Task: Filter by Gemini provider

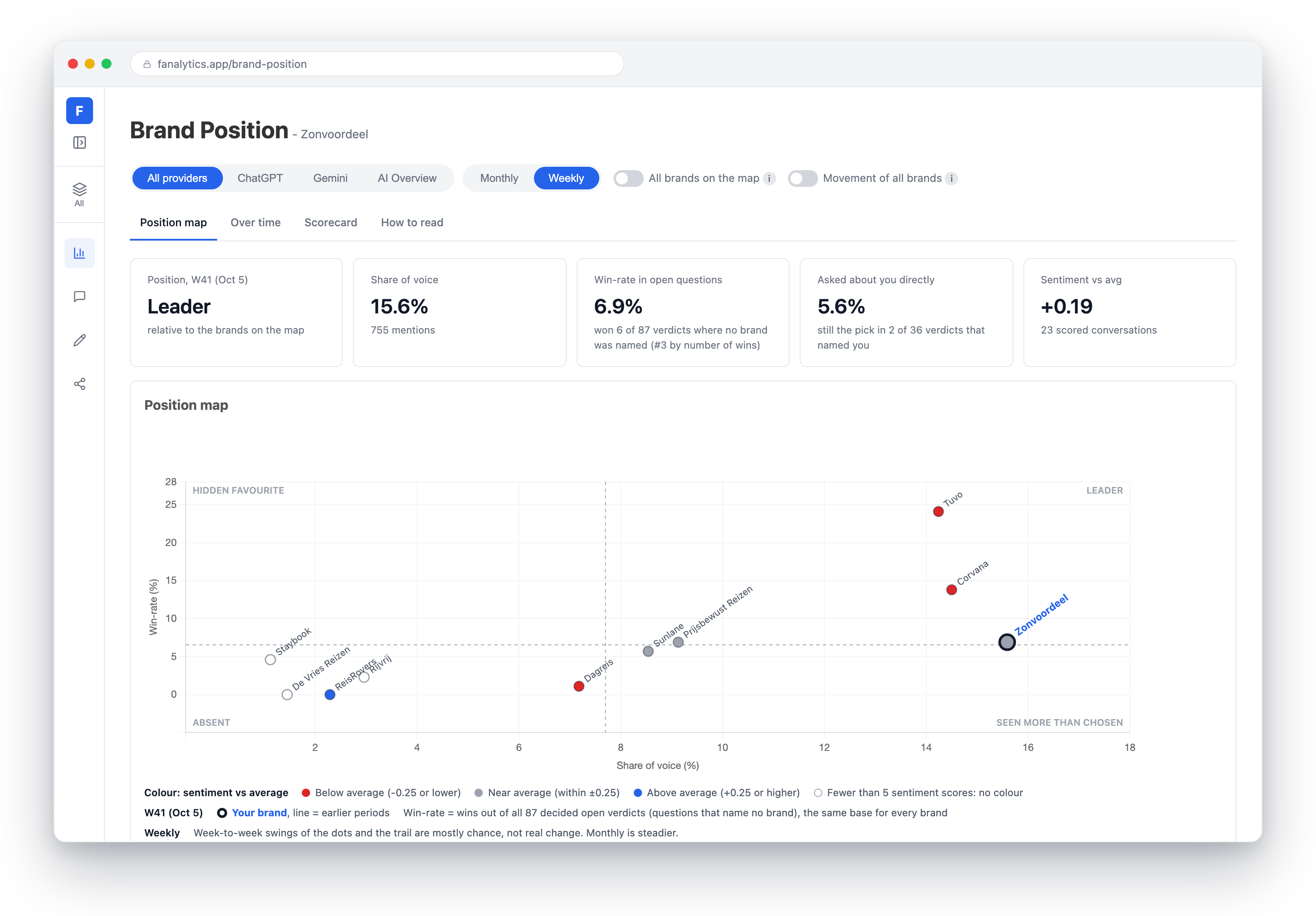Action: [330, 178]
